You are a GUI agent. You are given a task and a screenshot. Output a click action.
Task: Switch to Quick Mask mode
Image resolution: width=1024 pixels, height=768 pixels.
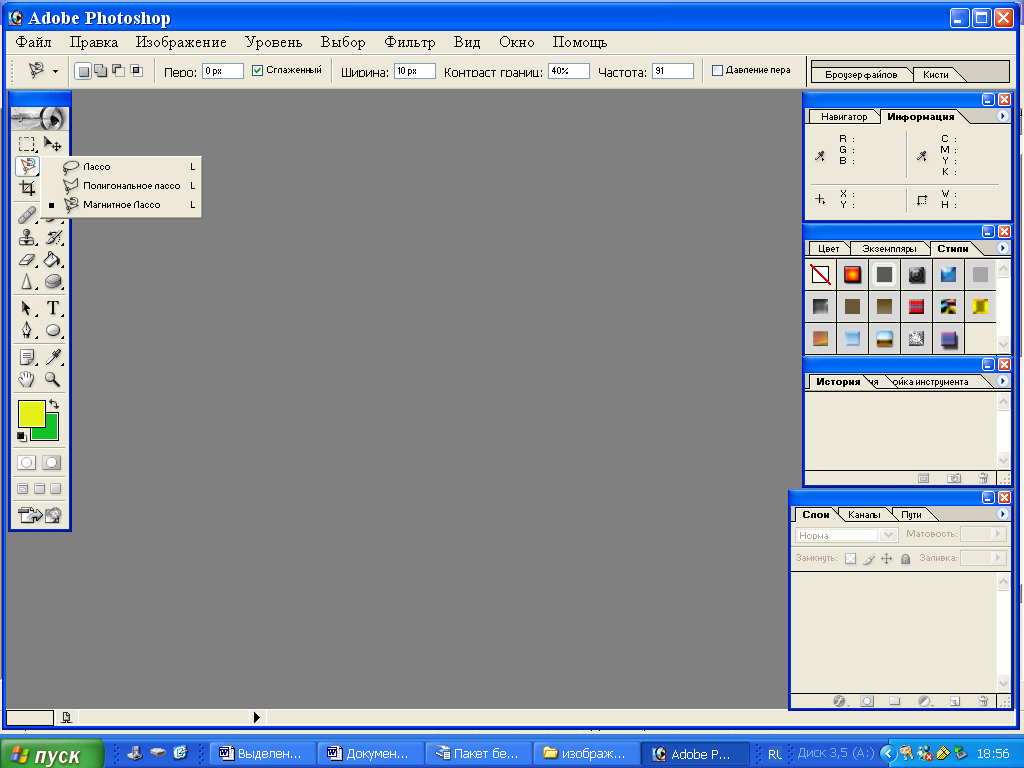52,462
